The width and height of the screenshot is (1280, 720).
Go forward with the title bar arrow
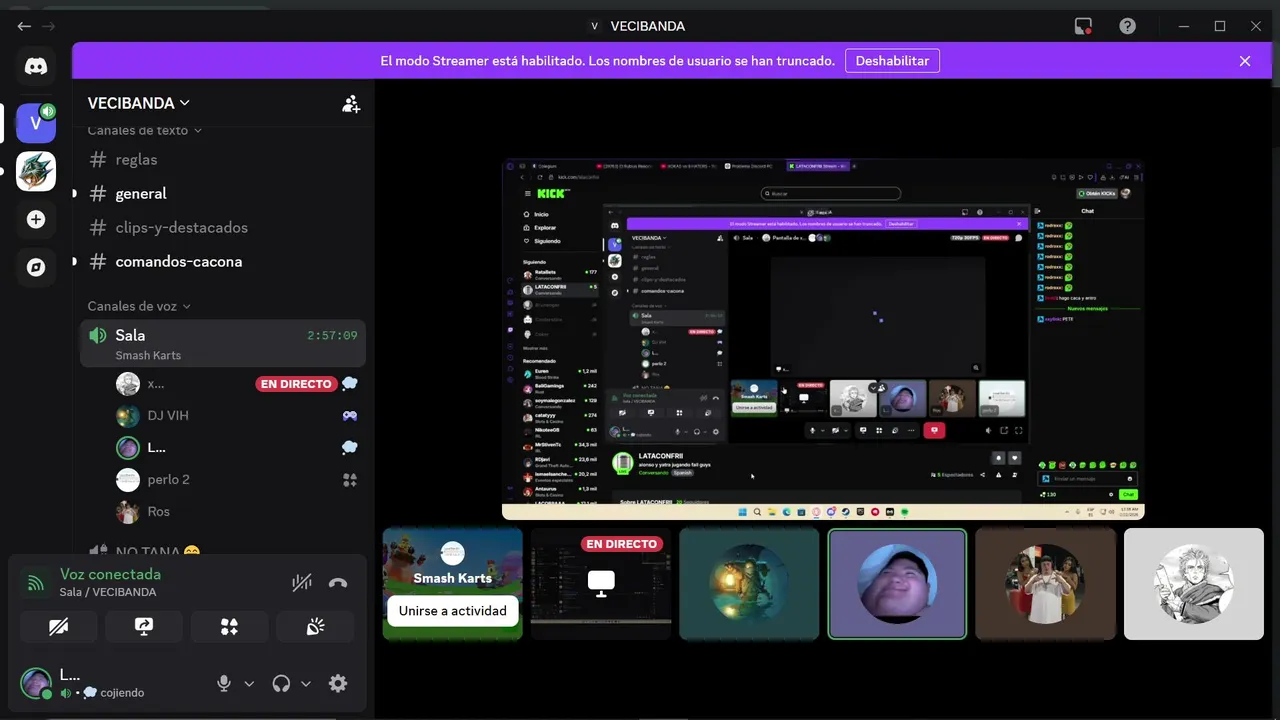48,26
